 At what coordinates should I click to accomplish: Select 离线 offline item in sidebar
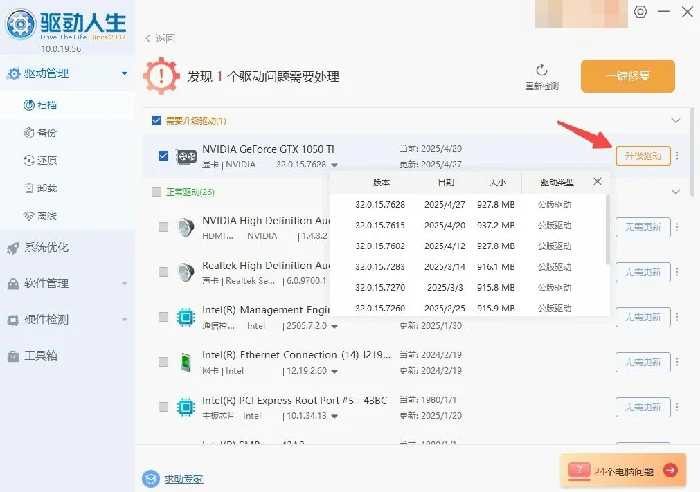coord(40,216)
